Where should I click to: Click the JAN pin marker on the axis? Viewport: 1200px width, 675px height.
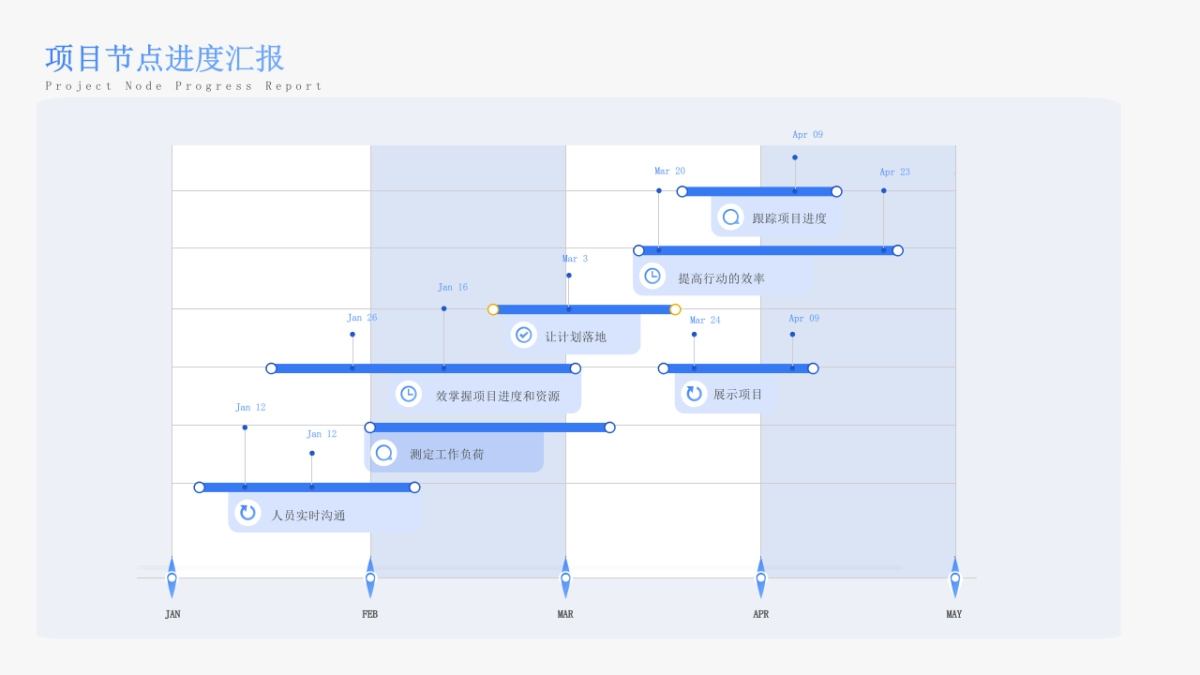[172, 578]
